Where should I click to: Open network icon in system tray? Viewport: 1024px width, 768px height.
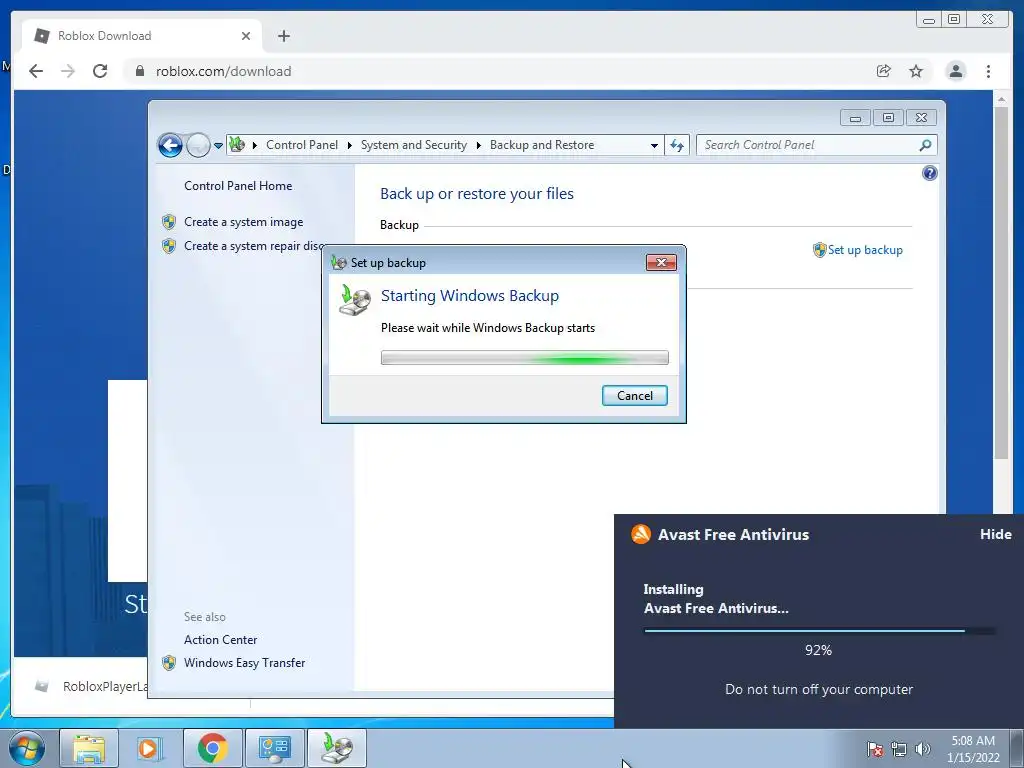(x=899, y=749)
